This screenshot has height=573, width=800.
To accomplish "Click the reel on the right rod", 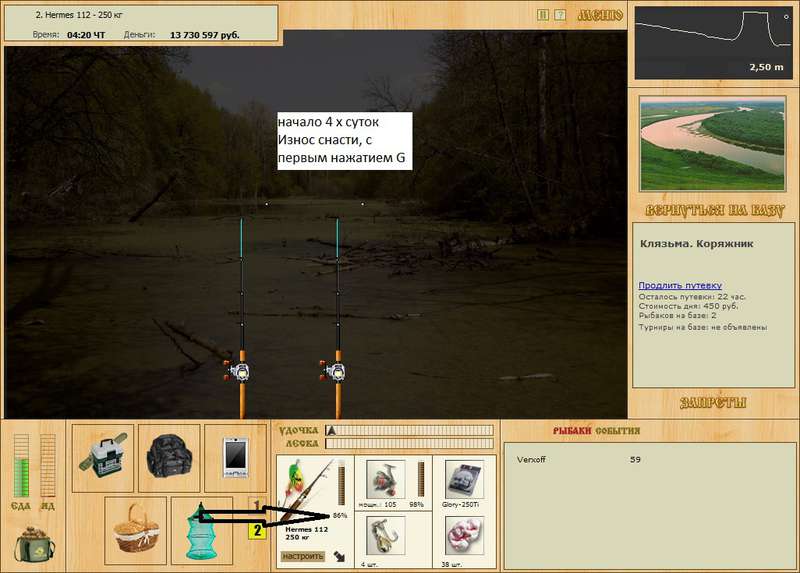I will click(x=334, y=371).
